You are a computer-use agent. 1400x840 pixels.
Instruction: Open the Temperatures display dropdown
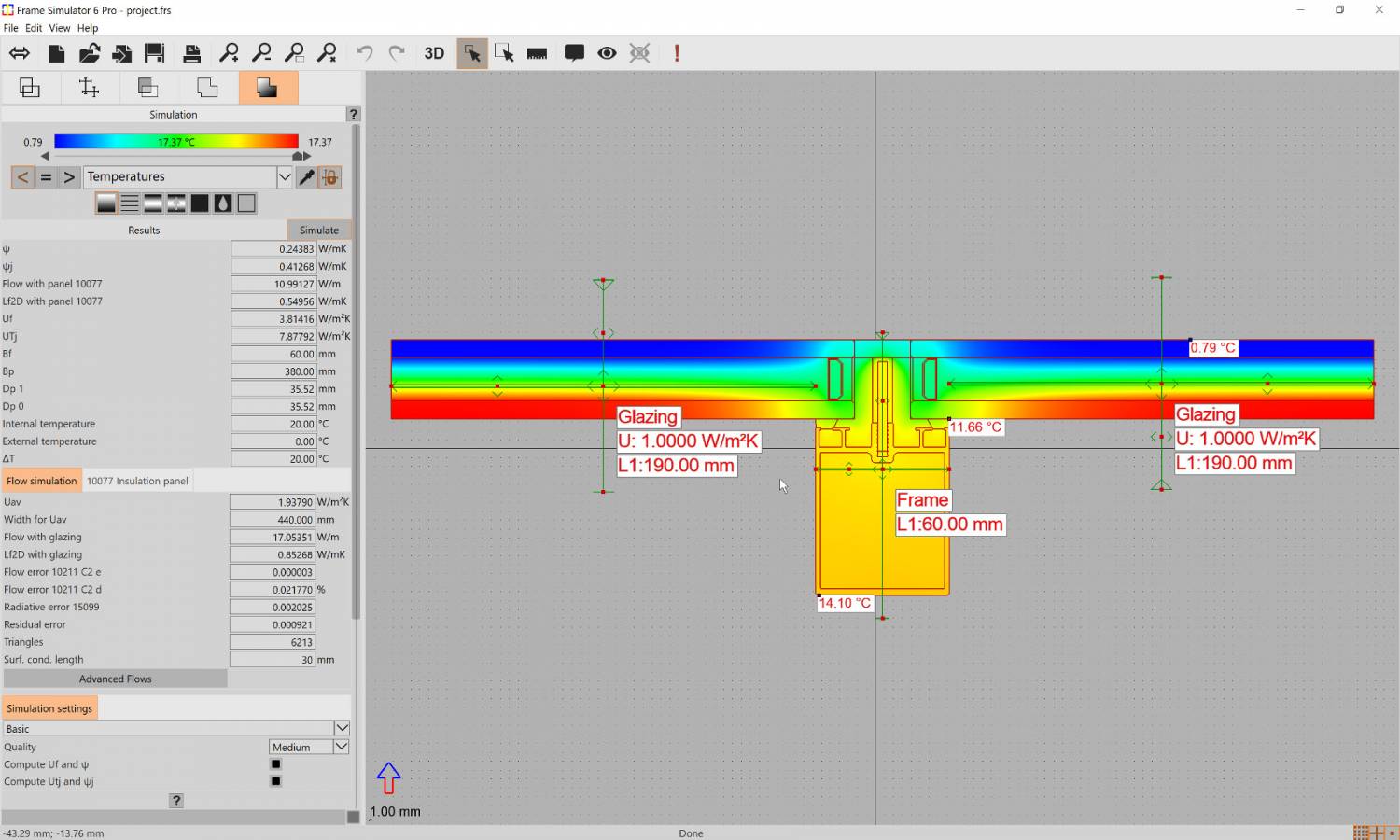[284, 177]
